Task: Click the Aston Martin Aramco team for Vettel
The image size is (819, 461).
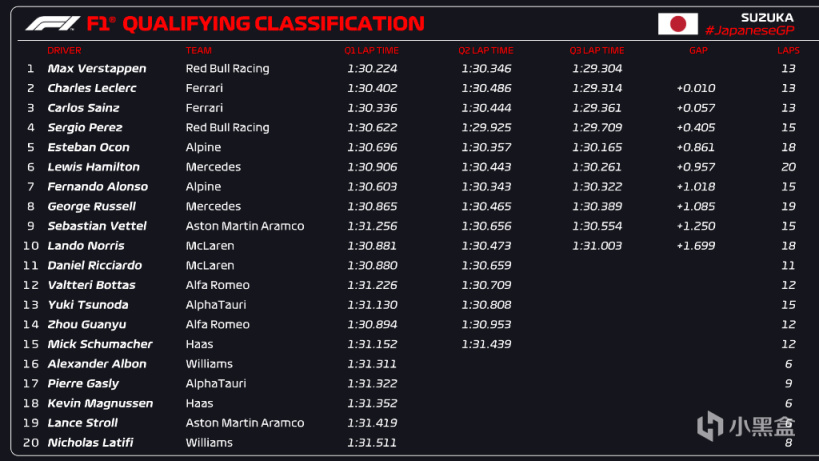Action: 245,226
